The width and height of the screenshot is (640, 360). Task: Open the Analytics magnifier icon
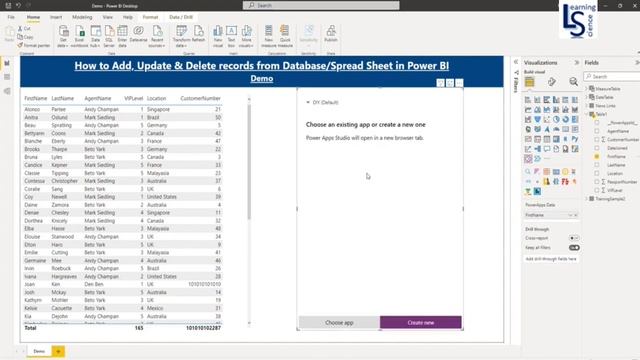(573, 82)
